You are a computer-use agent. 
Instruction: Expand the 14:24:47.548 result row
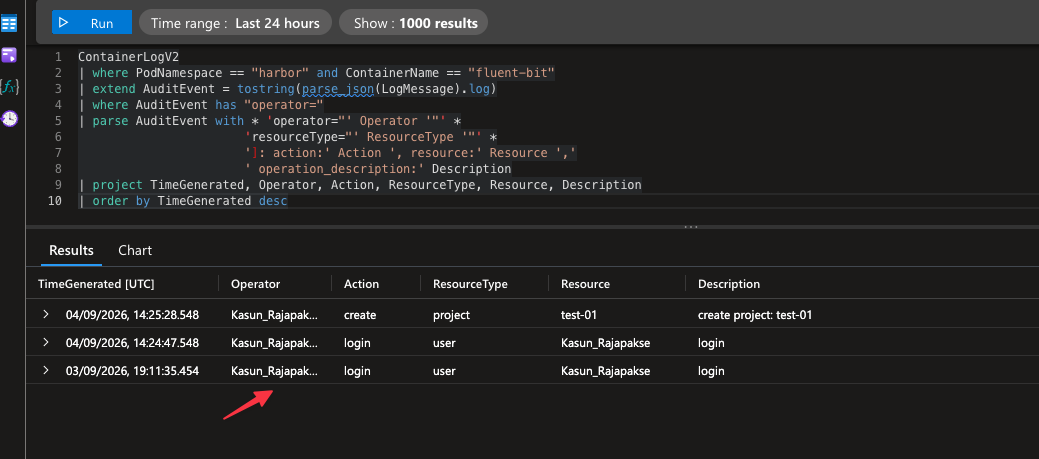point(46,342)
